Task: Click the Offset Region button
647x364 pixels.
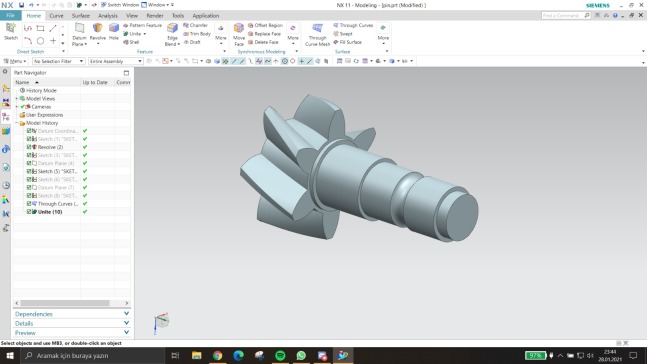Action: 265,25
